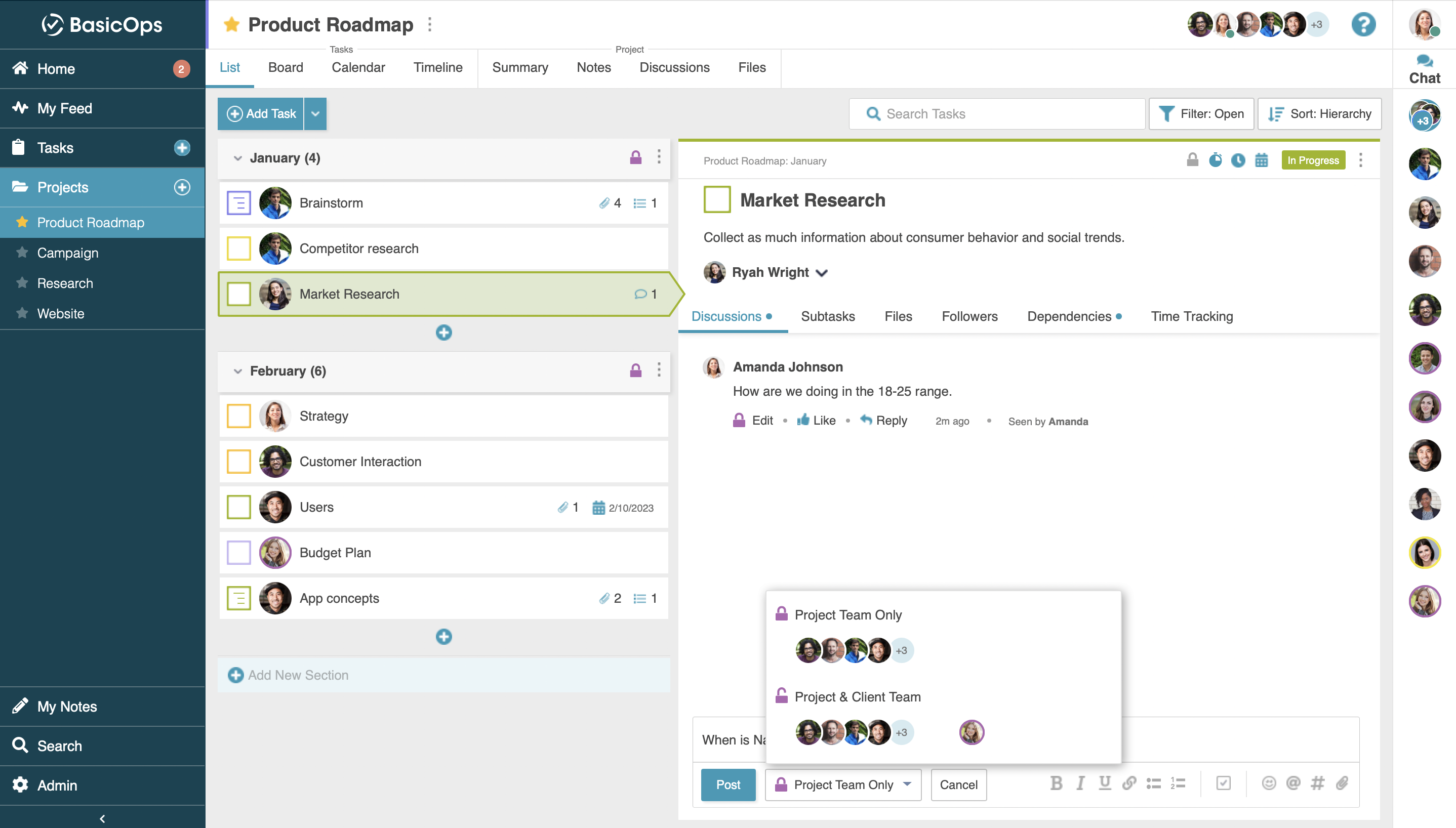
Task: Toggle underline formatting in comment editor
Action: point(1105,783)
